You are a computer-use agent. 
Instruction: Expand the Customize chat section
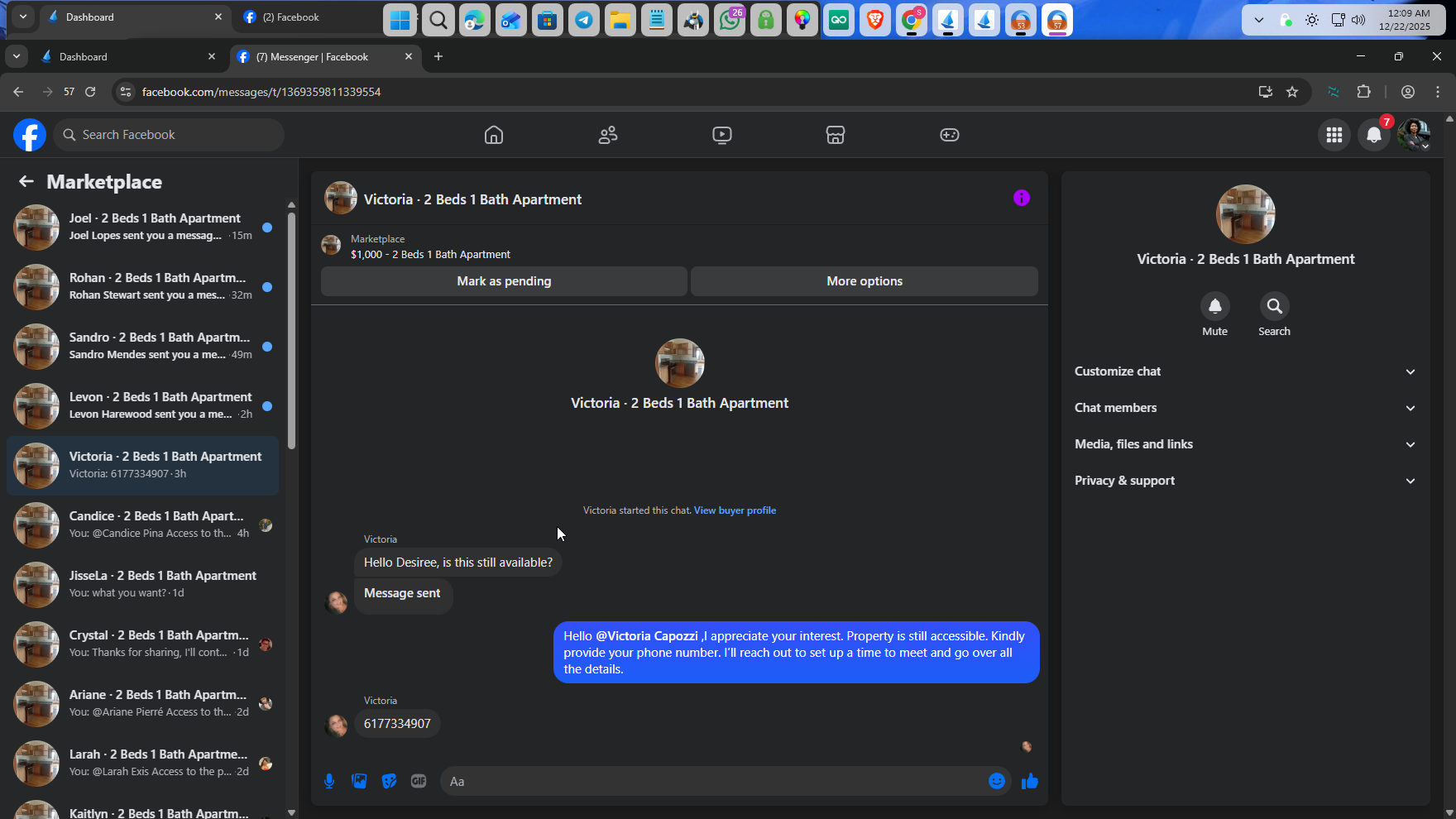1246,371
